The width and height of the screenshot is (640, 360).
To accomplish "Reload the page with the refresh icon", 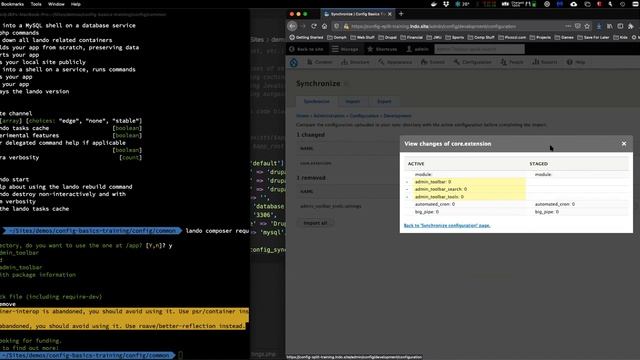I will (x=313, y=26).
